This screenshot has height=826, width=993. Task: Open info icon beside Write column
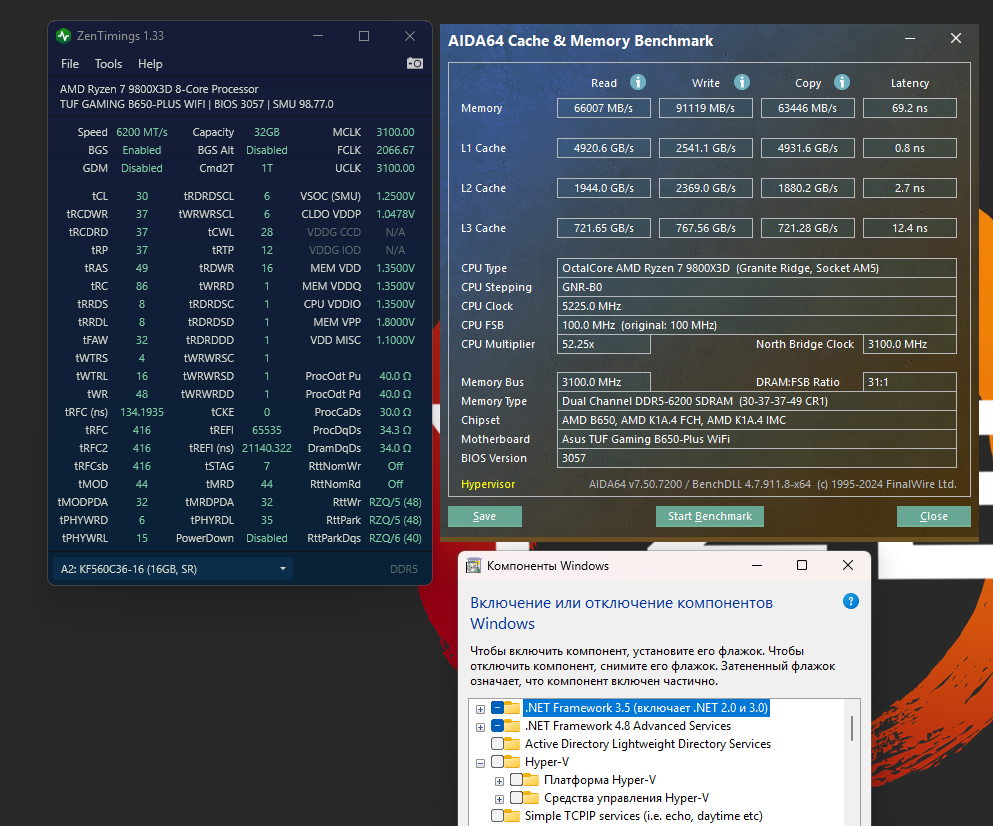[742, 82]
